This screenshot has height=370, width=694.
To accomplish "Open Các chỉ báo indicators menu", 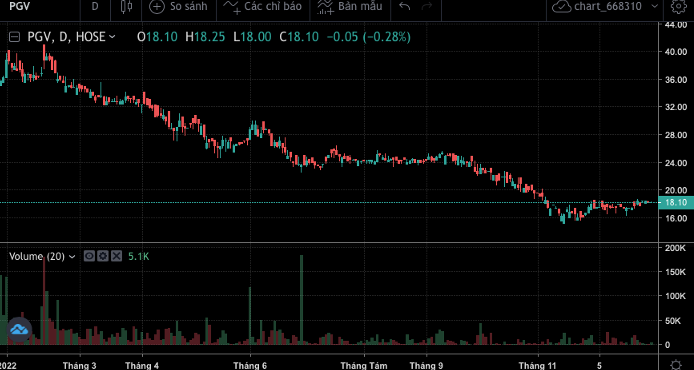I will [x=263, y=6].
